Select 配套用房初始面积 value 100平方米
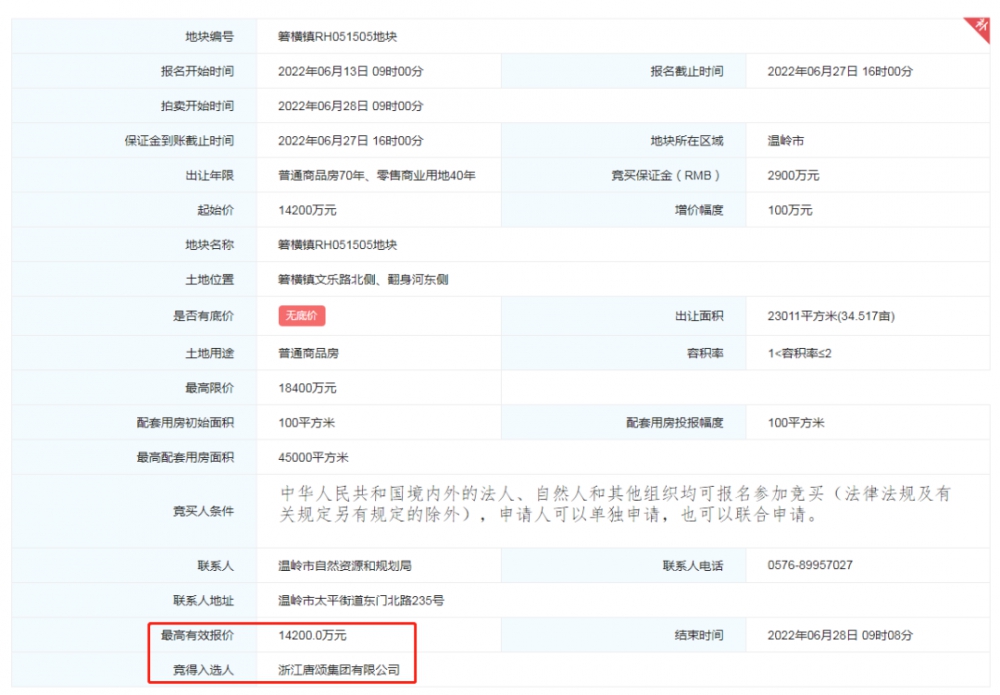 tap(306, 423)
